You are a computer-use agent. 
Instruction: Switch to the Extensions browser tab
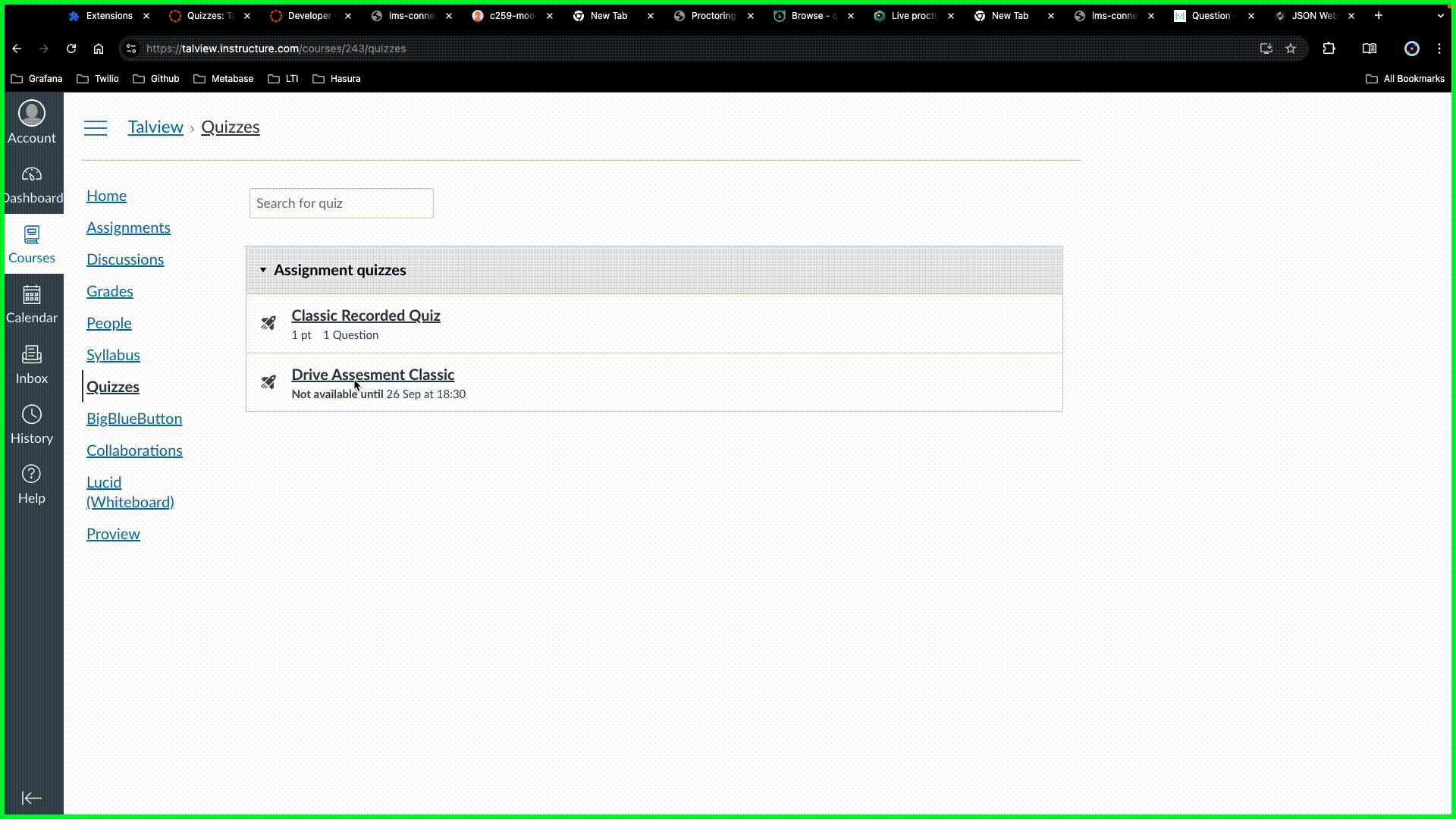coord(110,15)
